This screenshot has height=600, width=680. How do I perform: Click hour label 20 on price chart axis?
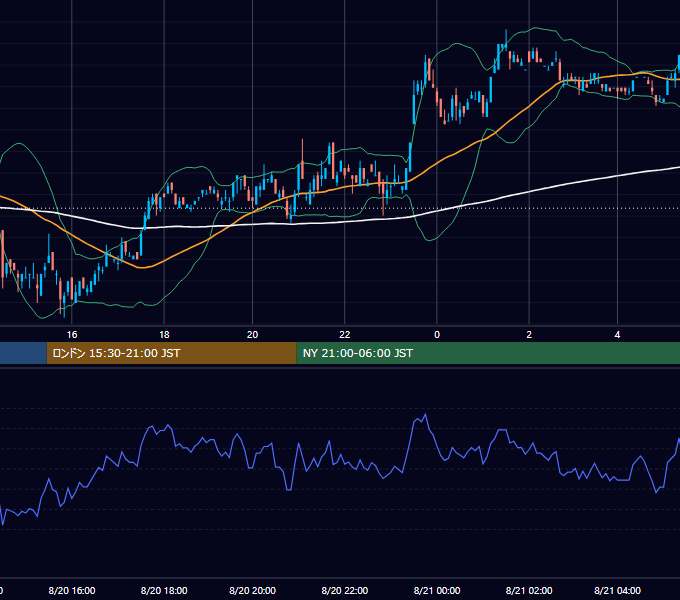tap(252, 335)
